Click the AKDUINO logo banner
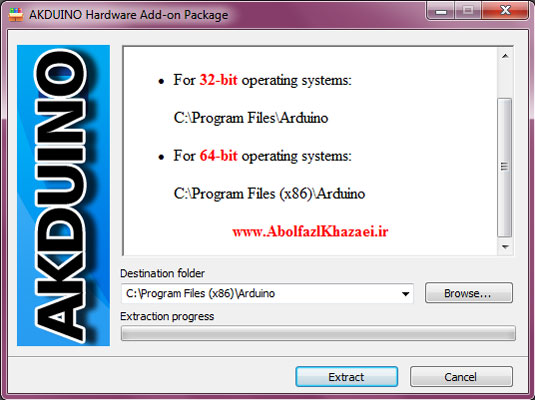 [63, 196]
